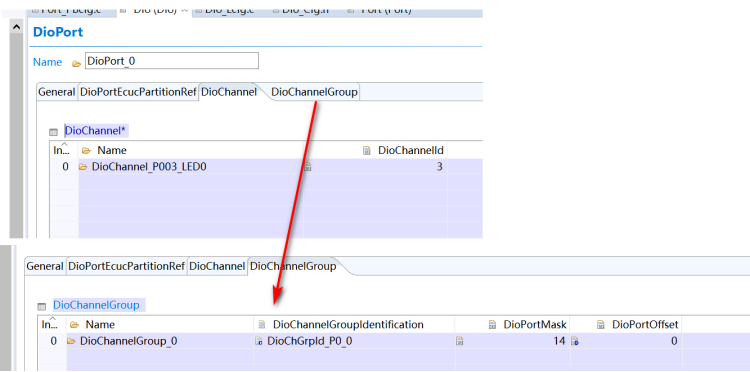The width and height of the screenshot is (750, 372).
Task: Click folder icon in DioChannelGroup table Name header
Action: click(x=74, y=325)
